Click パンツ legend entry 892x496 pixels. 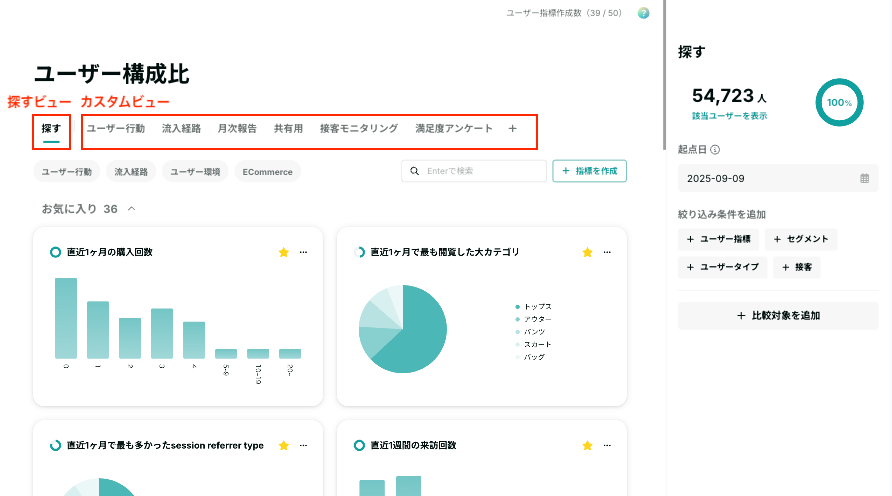pos(530,332)
